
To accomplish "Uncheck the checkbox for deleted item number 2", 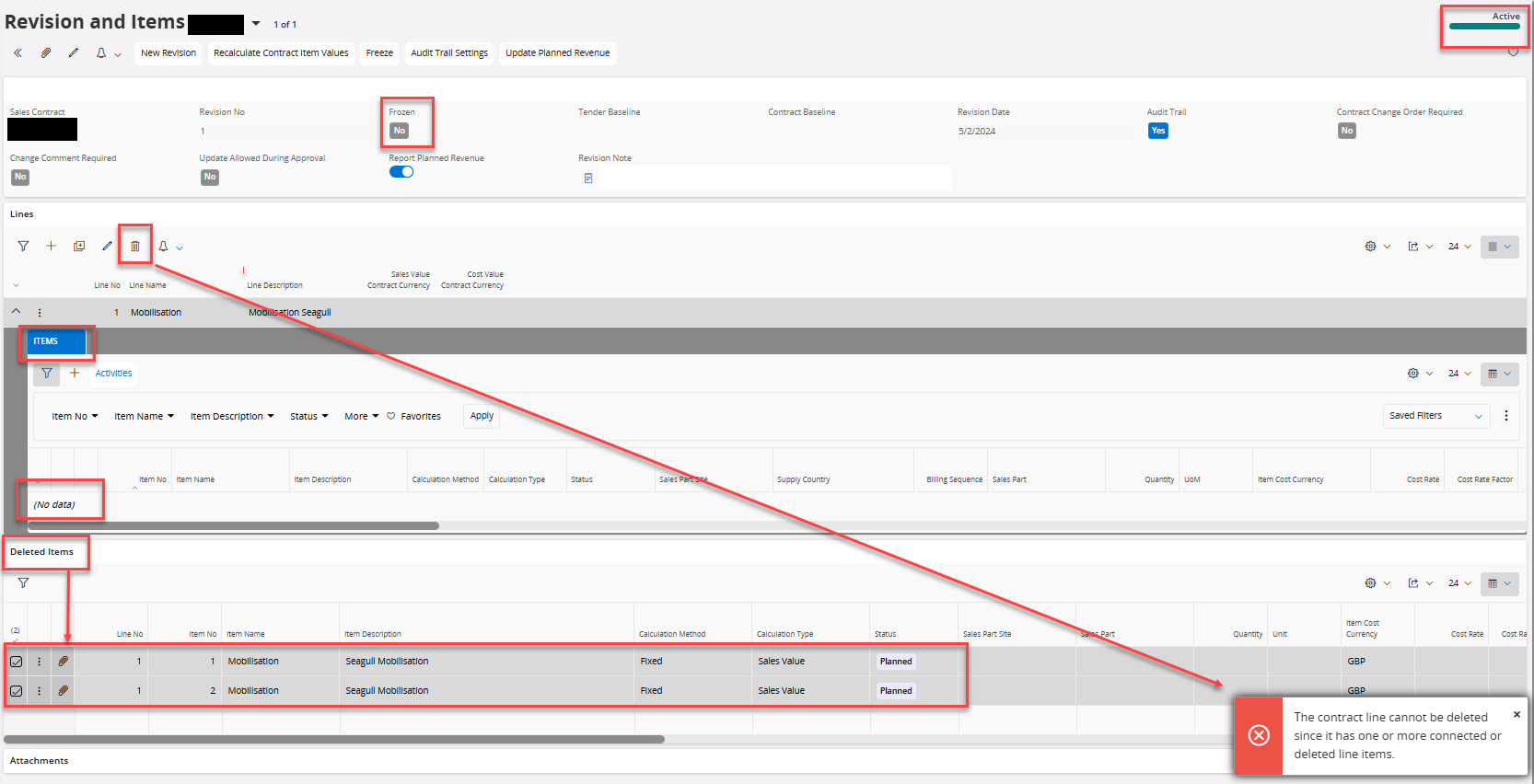I will 17,691.
